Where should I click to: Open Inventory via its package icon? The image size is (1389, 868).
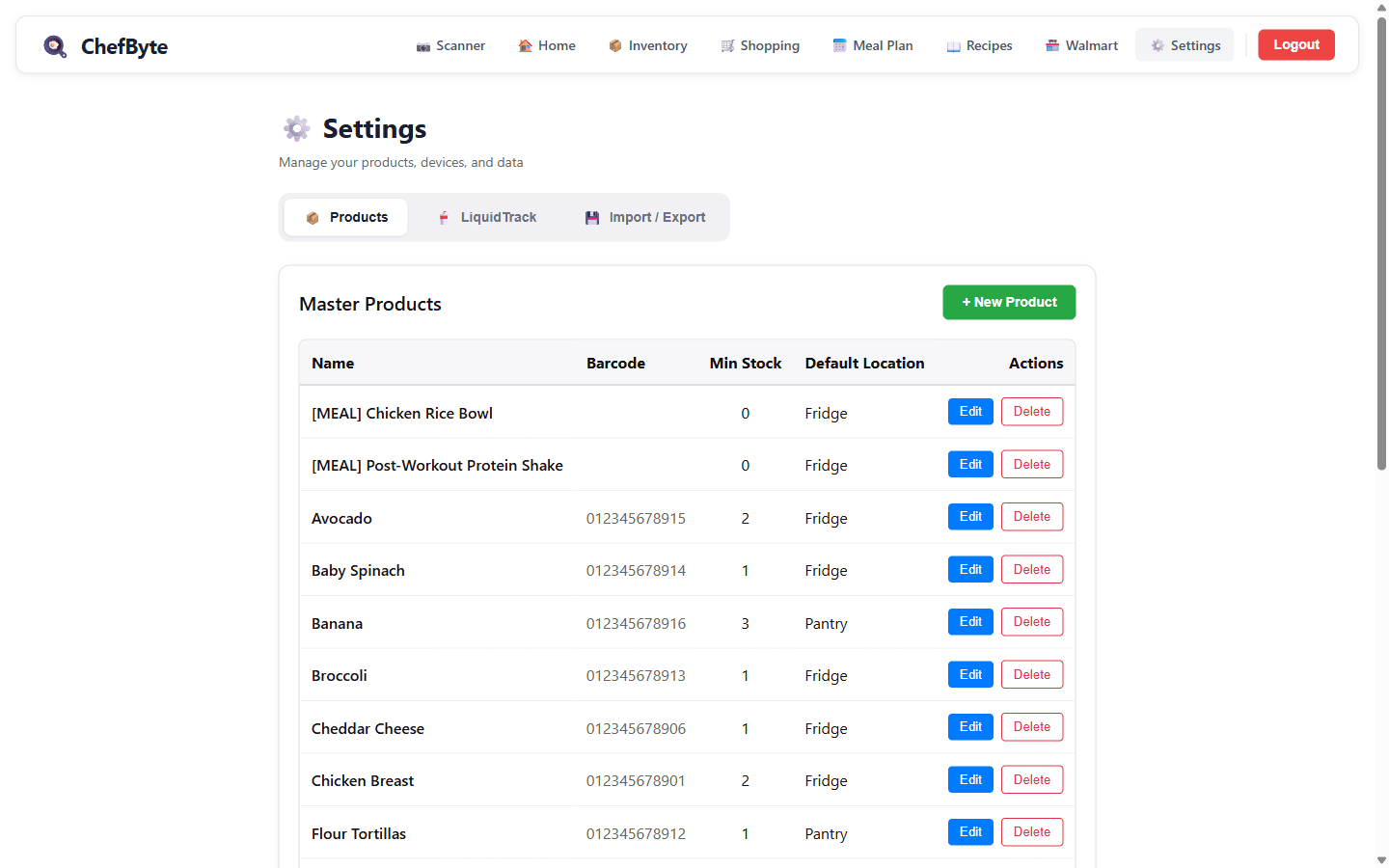(614, 44)
